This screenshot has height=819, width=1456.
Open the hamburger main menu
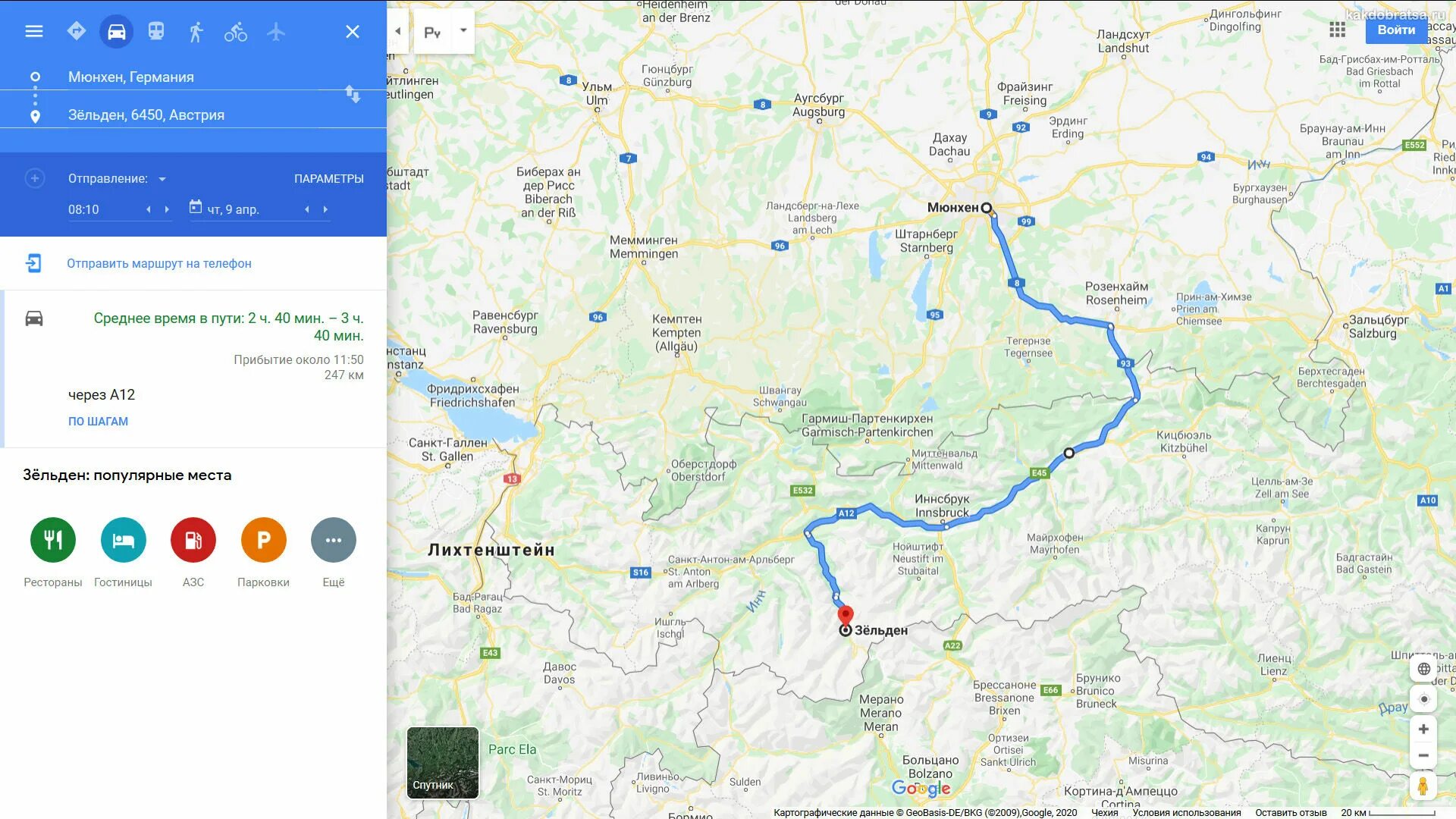coord(34,31)
